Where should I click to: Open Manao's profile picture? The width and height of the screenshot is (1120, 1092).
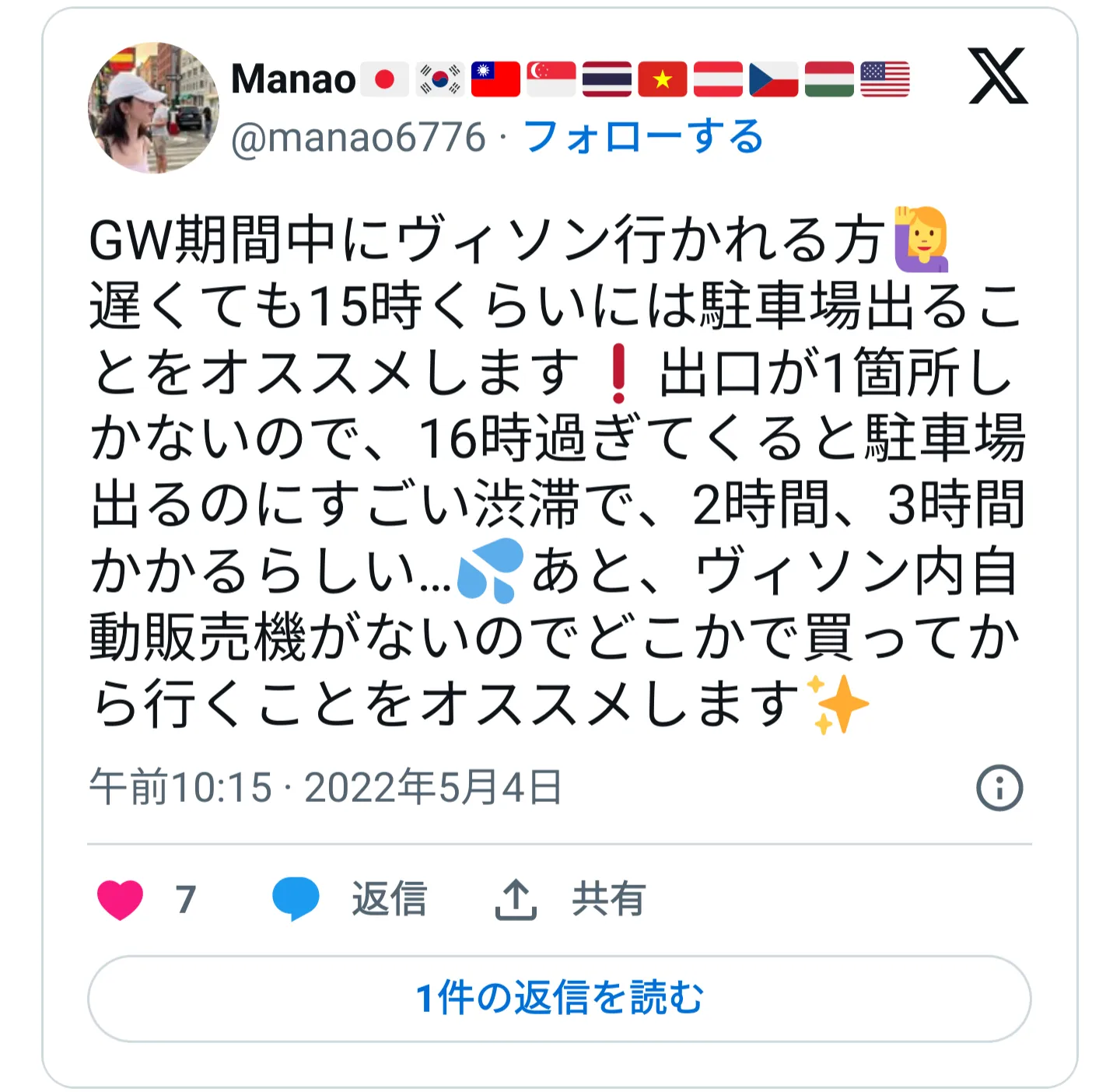pyautogui.click(x=153, y=107)
